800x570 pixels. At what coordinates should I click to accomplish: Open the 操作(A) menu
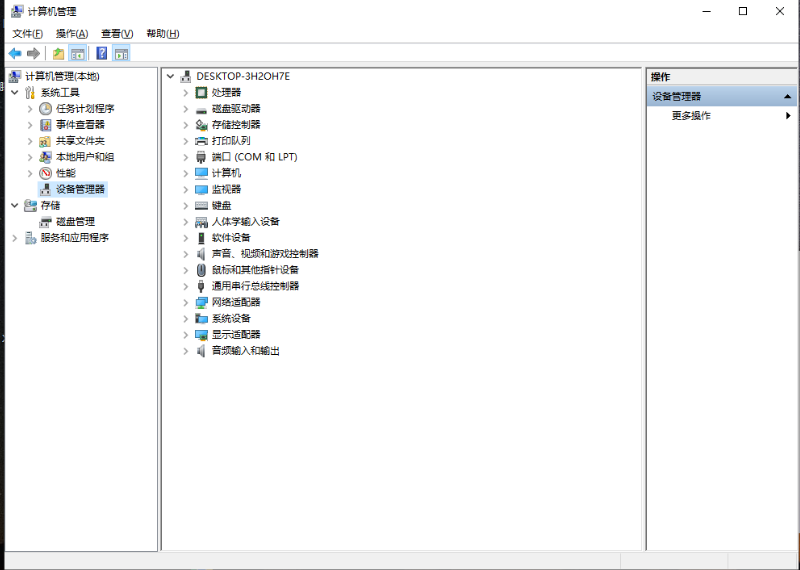(72, 34)
